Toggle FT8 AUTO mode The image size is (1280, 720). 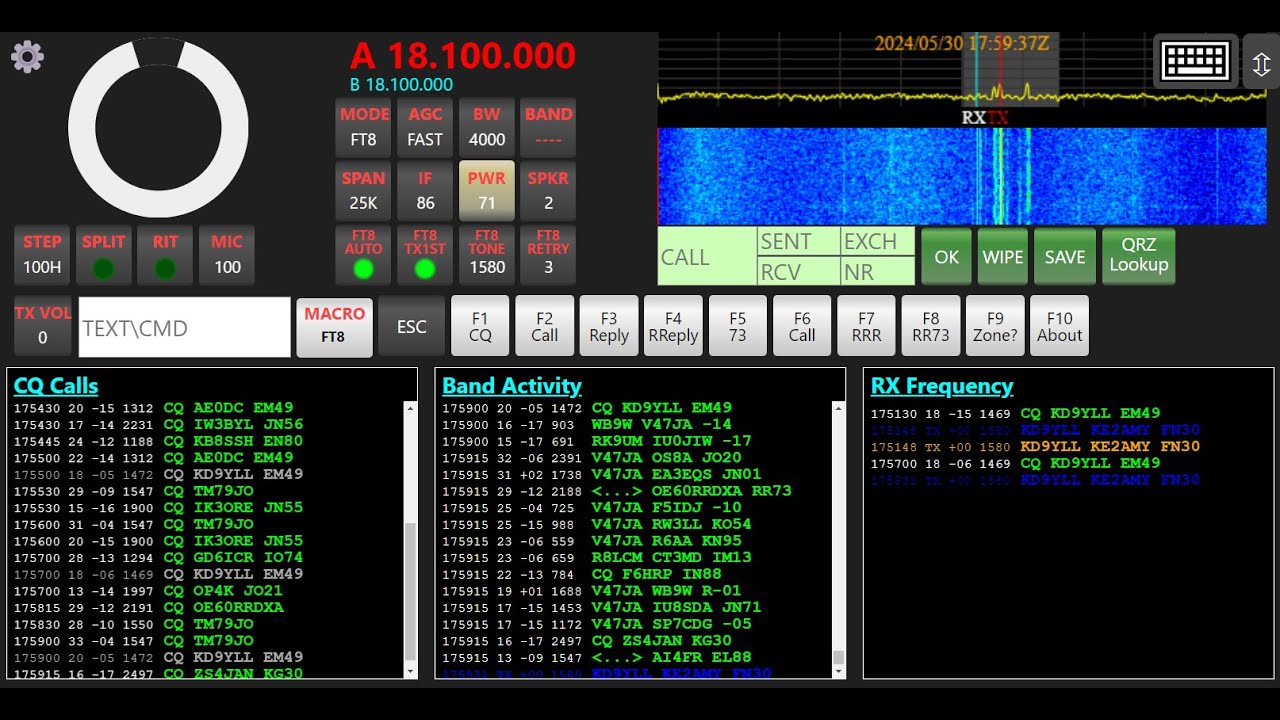pos(364,256)
